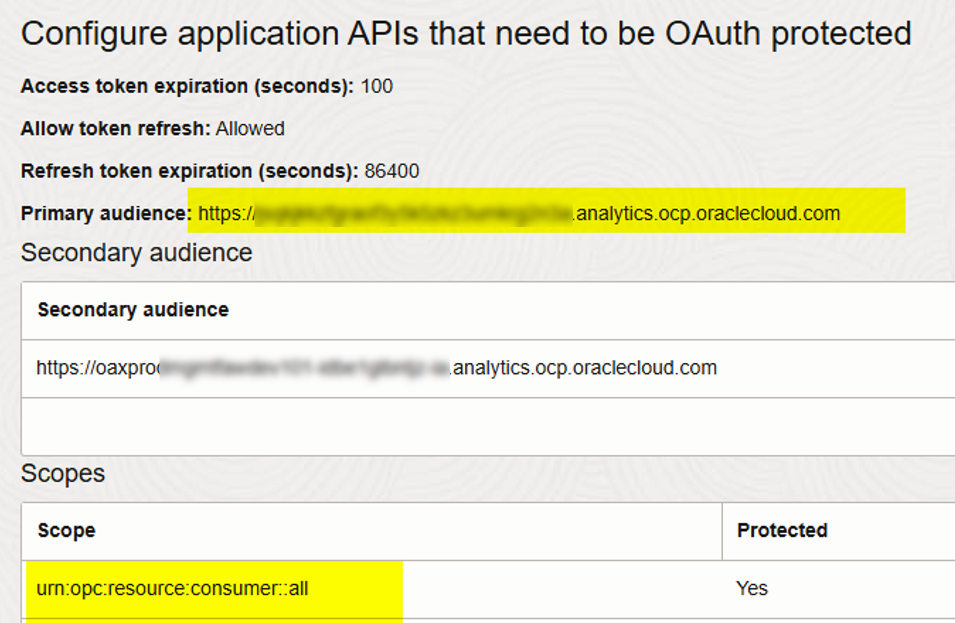Image resolution: width=955 pixels, height=623 pixels.
Task: Click the "Protected" column header
Action: pyautogui.click(x=782, y=530)
